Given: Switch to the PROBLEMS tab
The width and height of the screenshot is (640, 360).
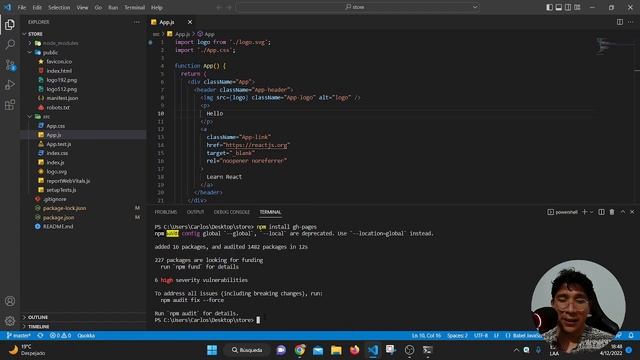Looking at the screenshot, I should [x=166, y=212].
